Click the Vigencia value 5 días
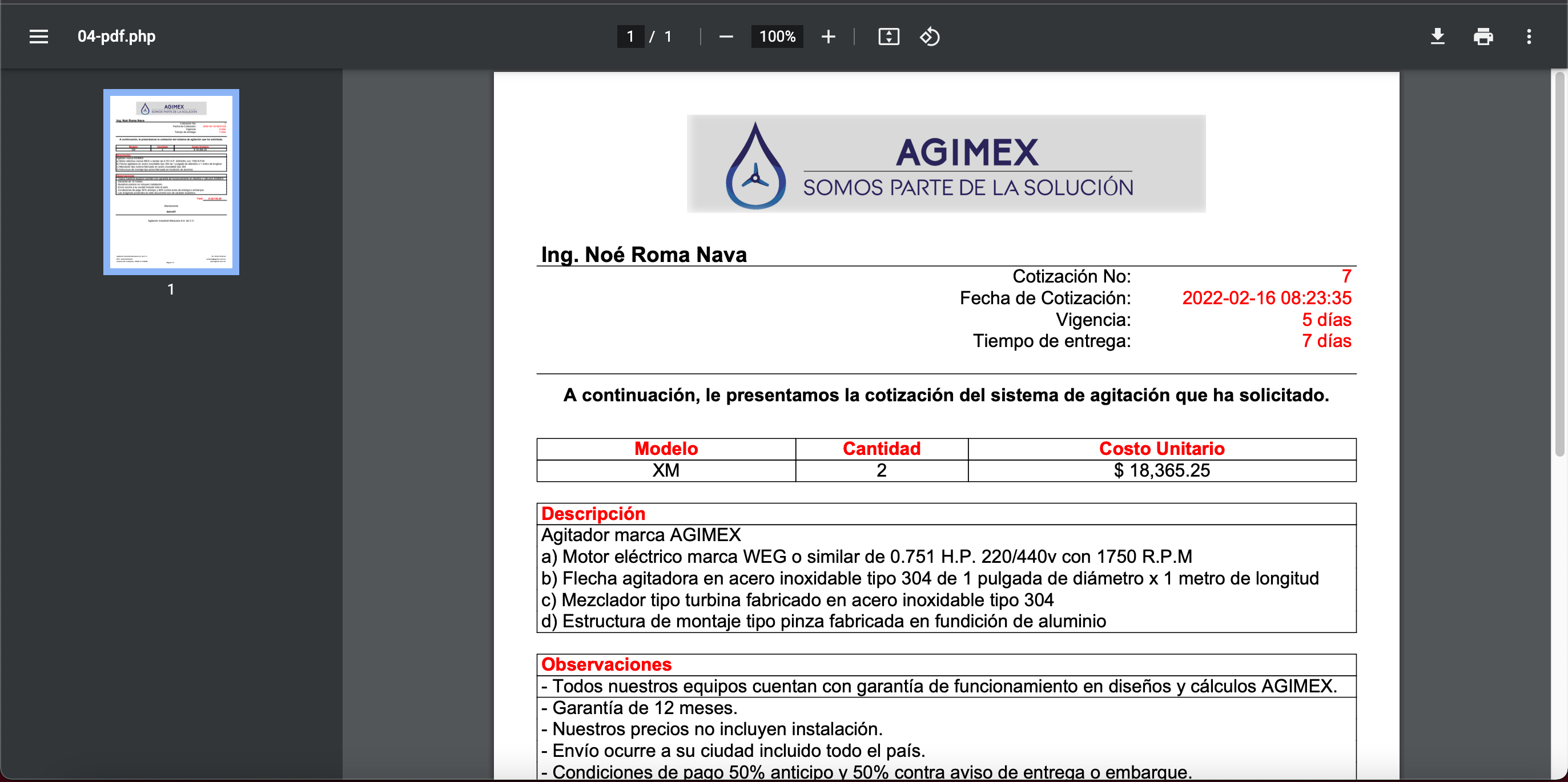 [1326, 320]
